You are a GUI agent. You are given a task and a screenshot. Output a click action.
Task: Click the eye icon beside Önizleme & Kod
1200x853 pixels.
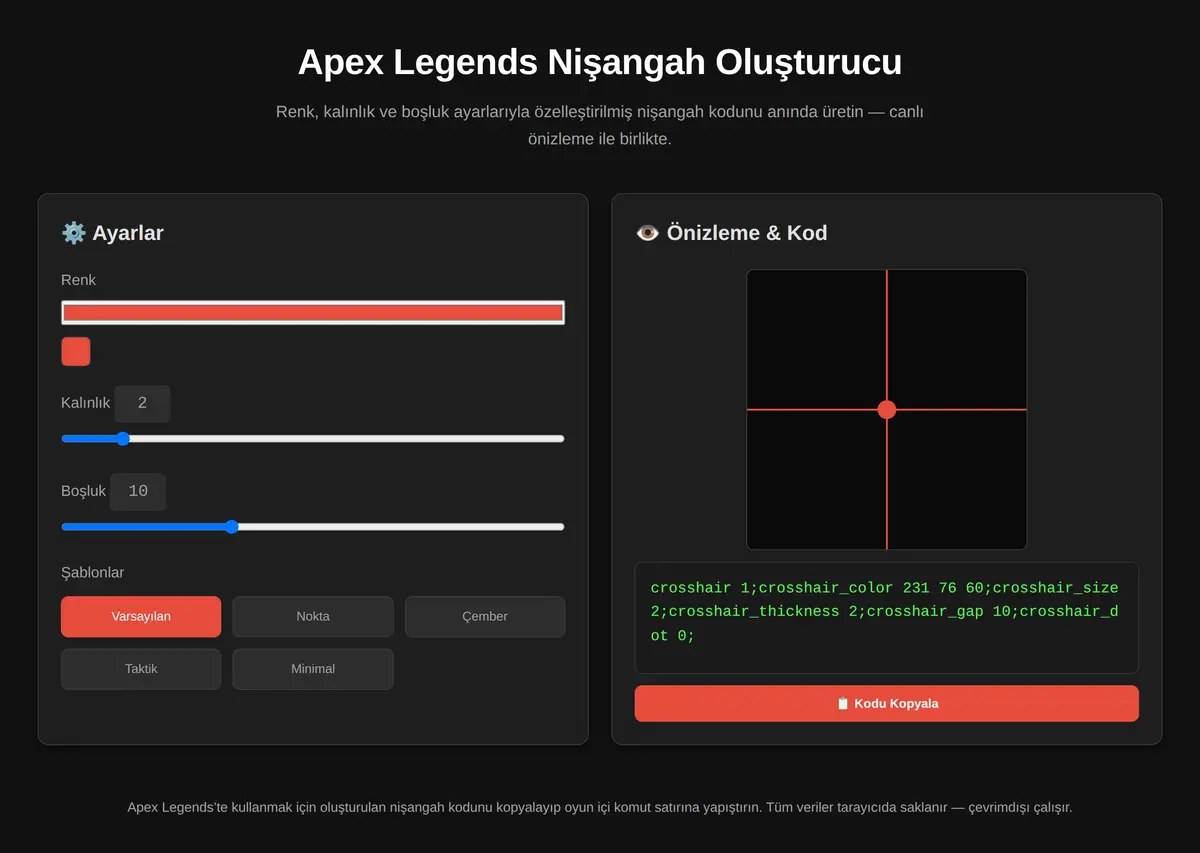coord(648,233)
